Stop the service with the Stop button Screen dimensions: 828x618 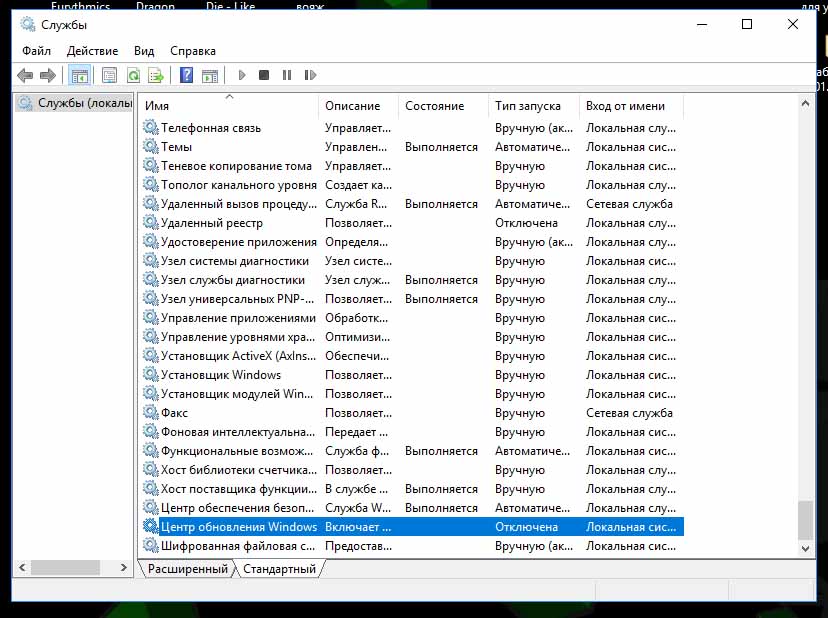[264, 75]
